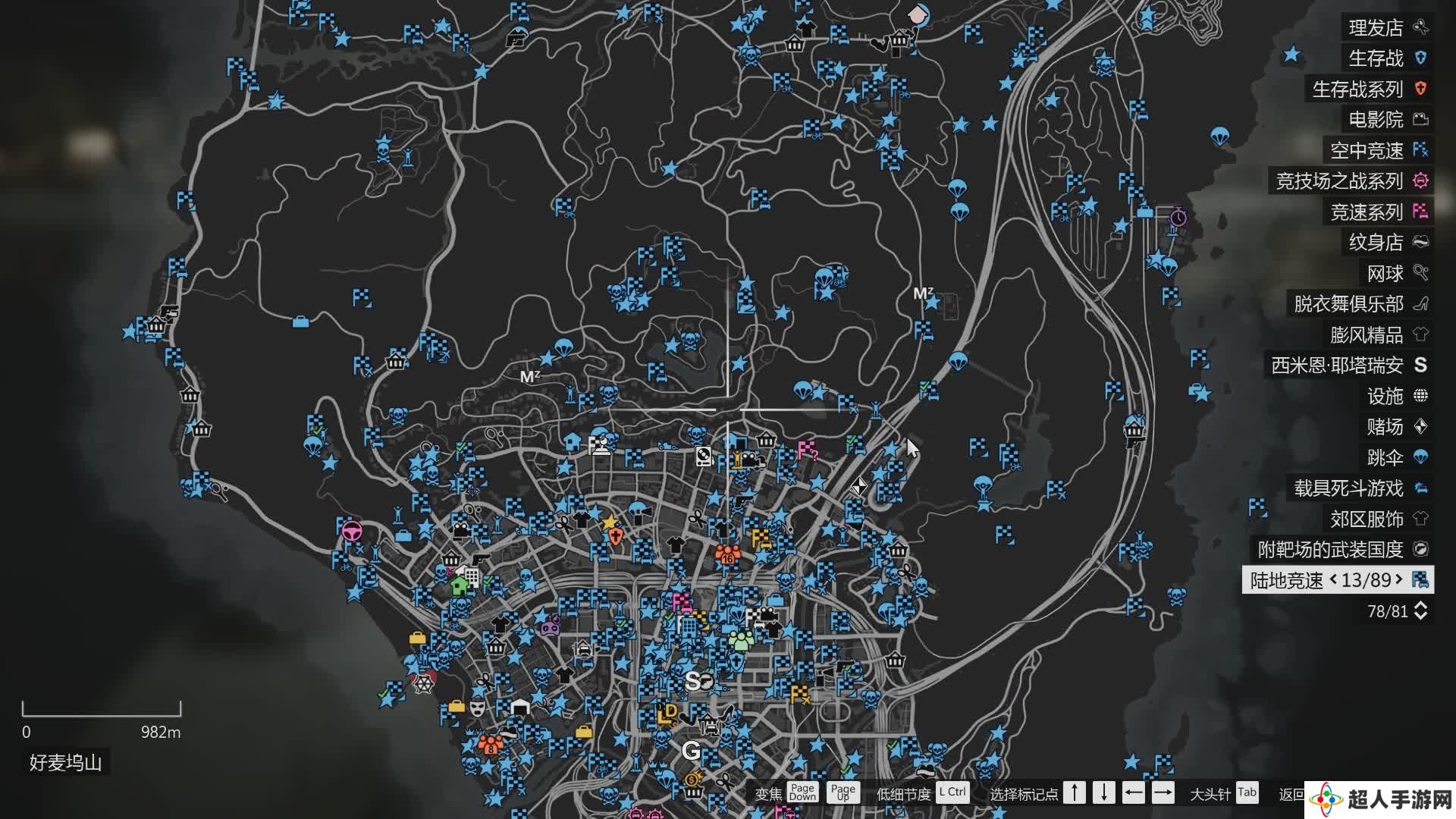1456x819 pixels.
Task: Select 脱衣舞俱乐部 in the legend
Action: click(x=1360, y=304)
